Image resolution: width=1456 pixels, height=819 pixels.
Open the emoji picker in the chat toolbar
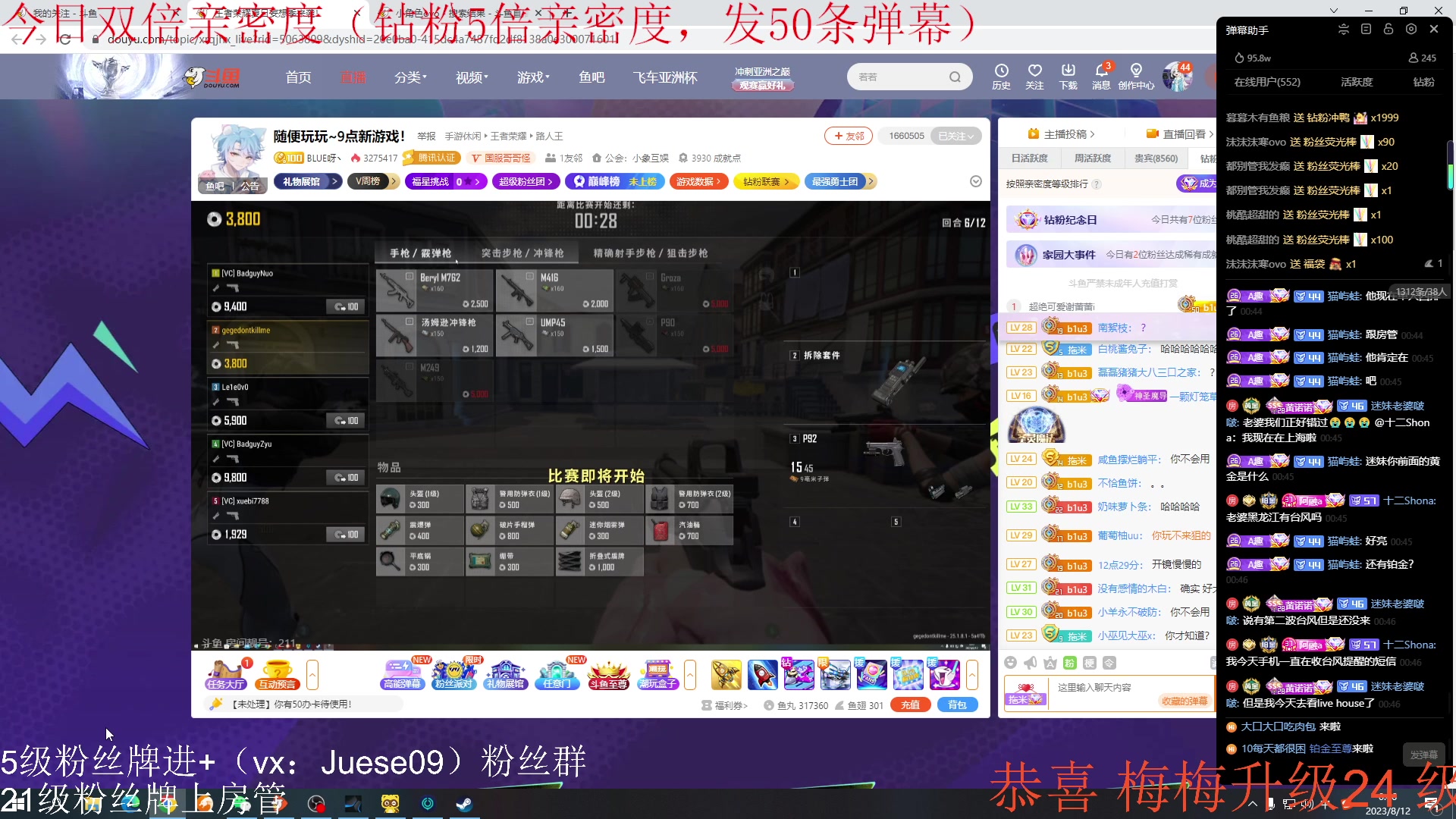click(1012, 662)
